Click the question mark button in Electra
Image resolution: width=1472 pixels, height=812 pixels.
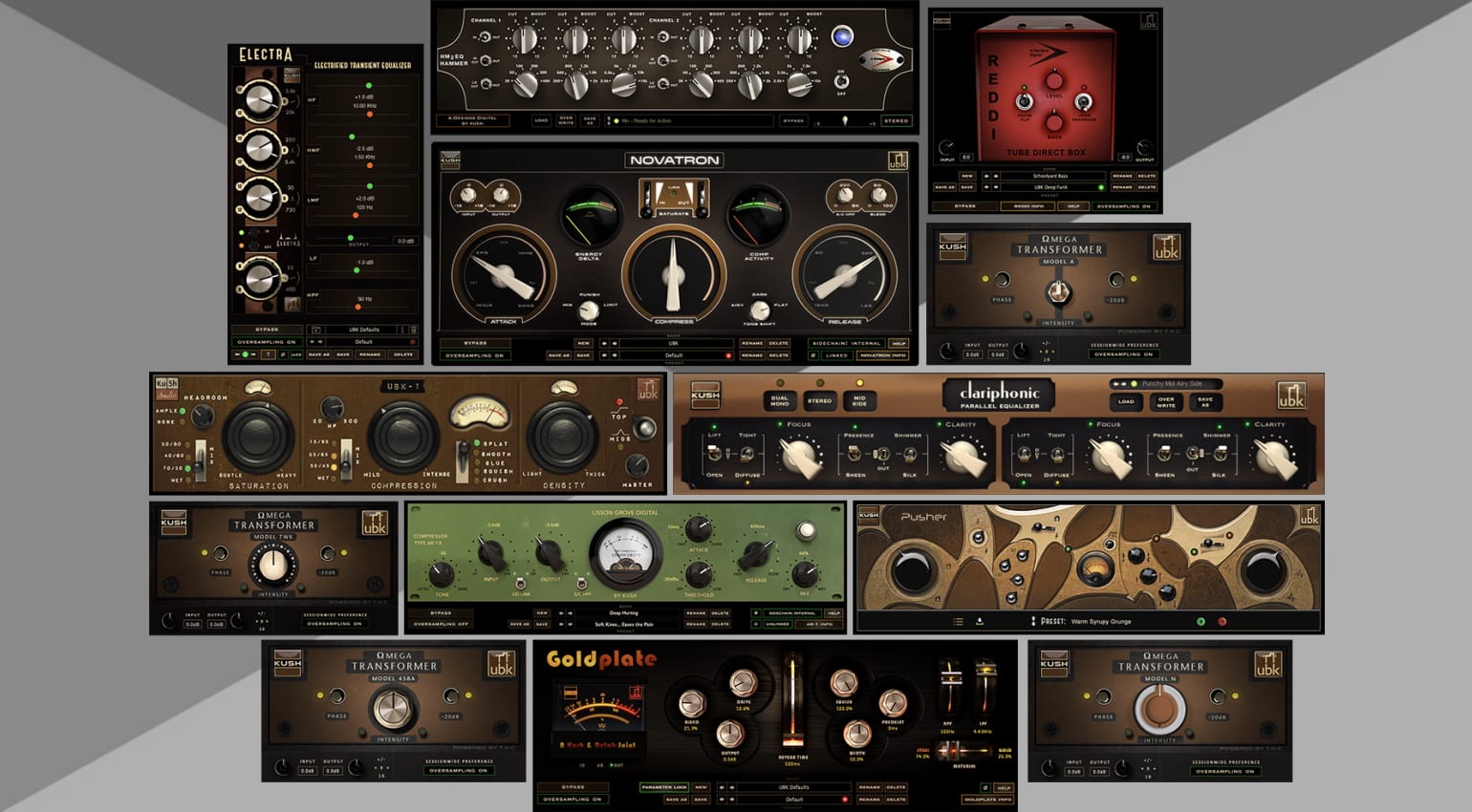269,354
